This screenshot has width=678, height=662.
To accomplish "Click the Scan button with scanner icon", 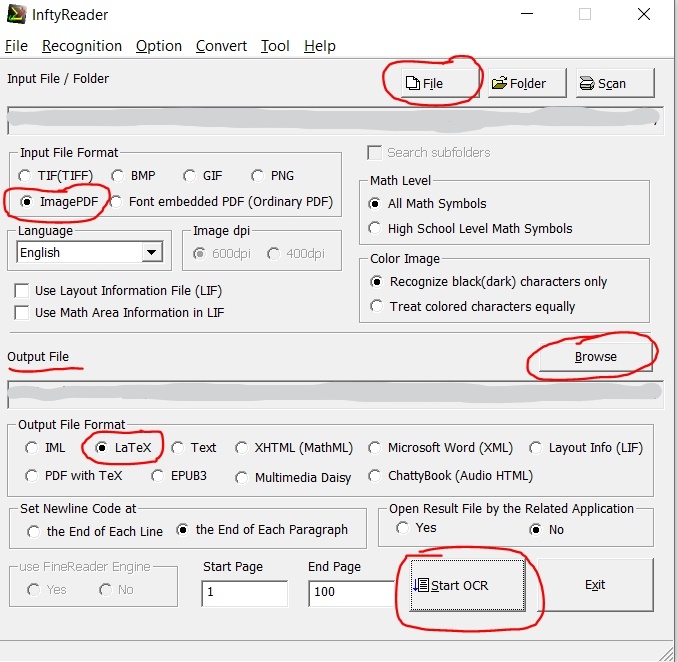I will click(x=615, y=83).
